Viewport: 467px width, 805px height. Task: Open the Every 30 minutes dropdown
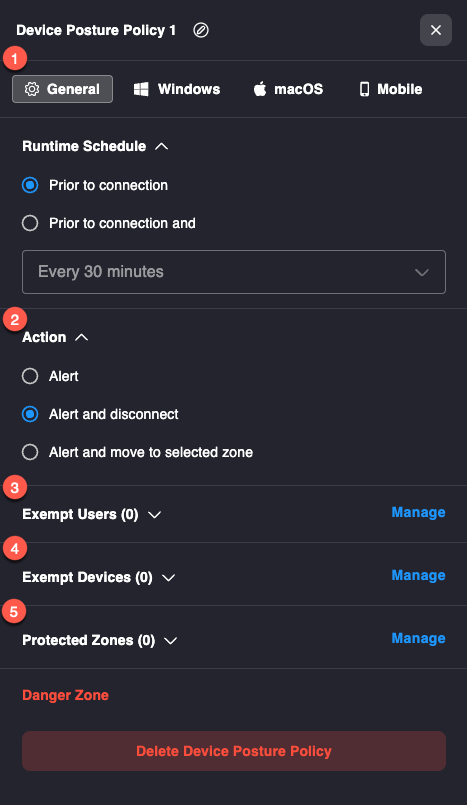234,272
